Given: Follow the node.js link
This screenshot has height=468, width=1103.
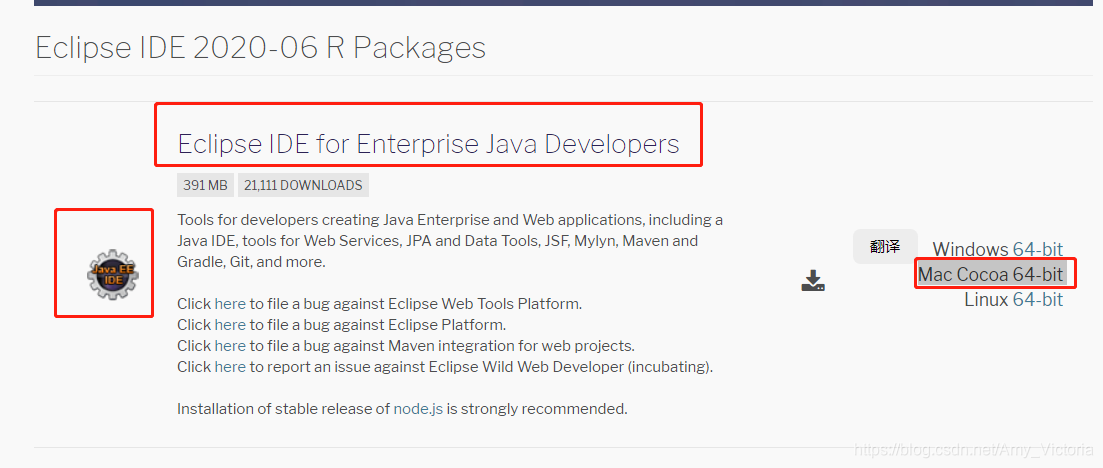Looking at the screenshot, I should tap(418, 409).
